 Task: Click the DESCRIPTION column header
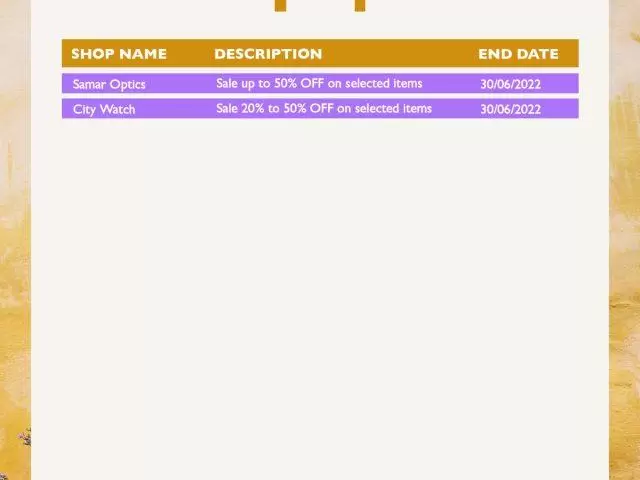268,54
